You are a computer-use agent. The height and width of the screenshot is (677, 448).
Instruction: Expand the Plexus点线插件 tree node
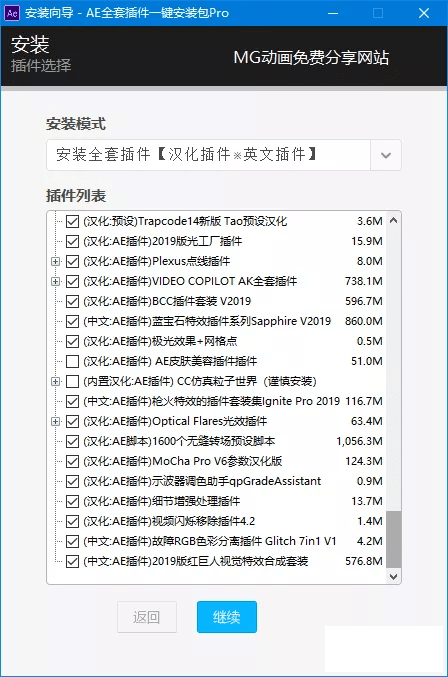coord(55,261)
